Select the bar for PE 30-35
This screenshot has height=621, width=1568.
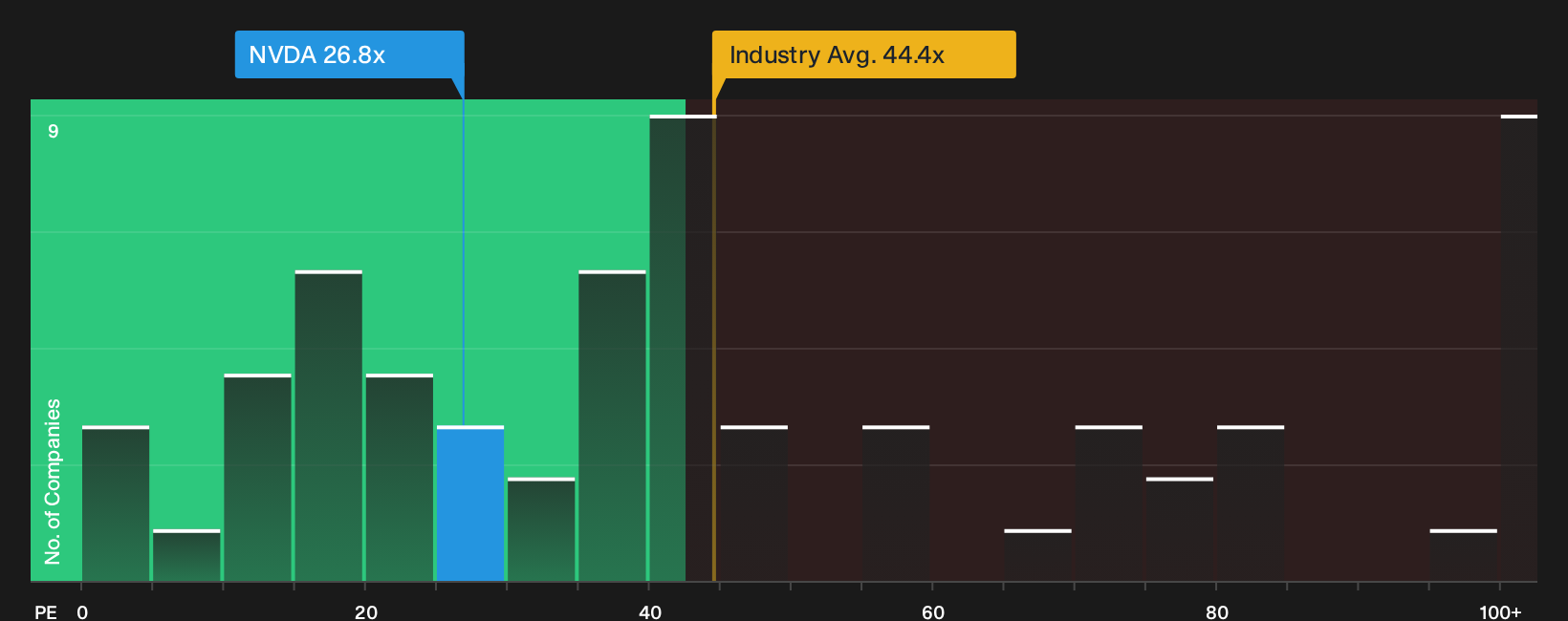541,529
